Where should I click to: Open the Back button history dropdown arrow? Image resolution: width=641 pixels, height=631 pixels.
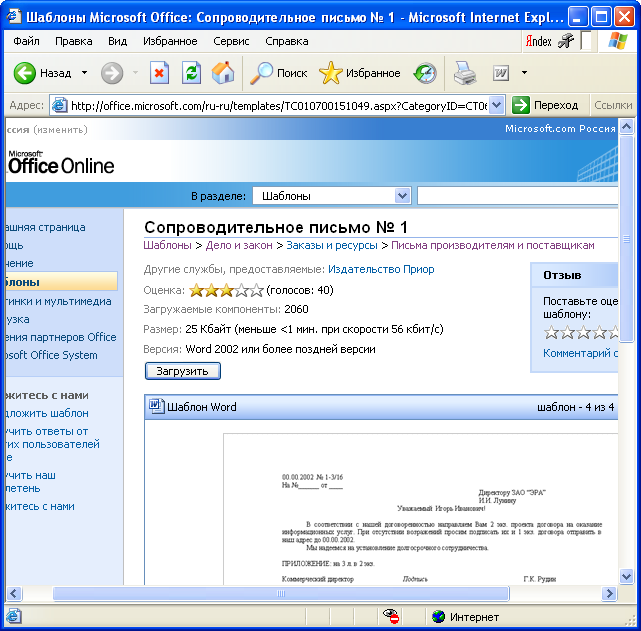point(84,73)
